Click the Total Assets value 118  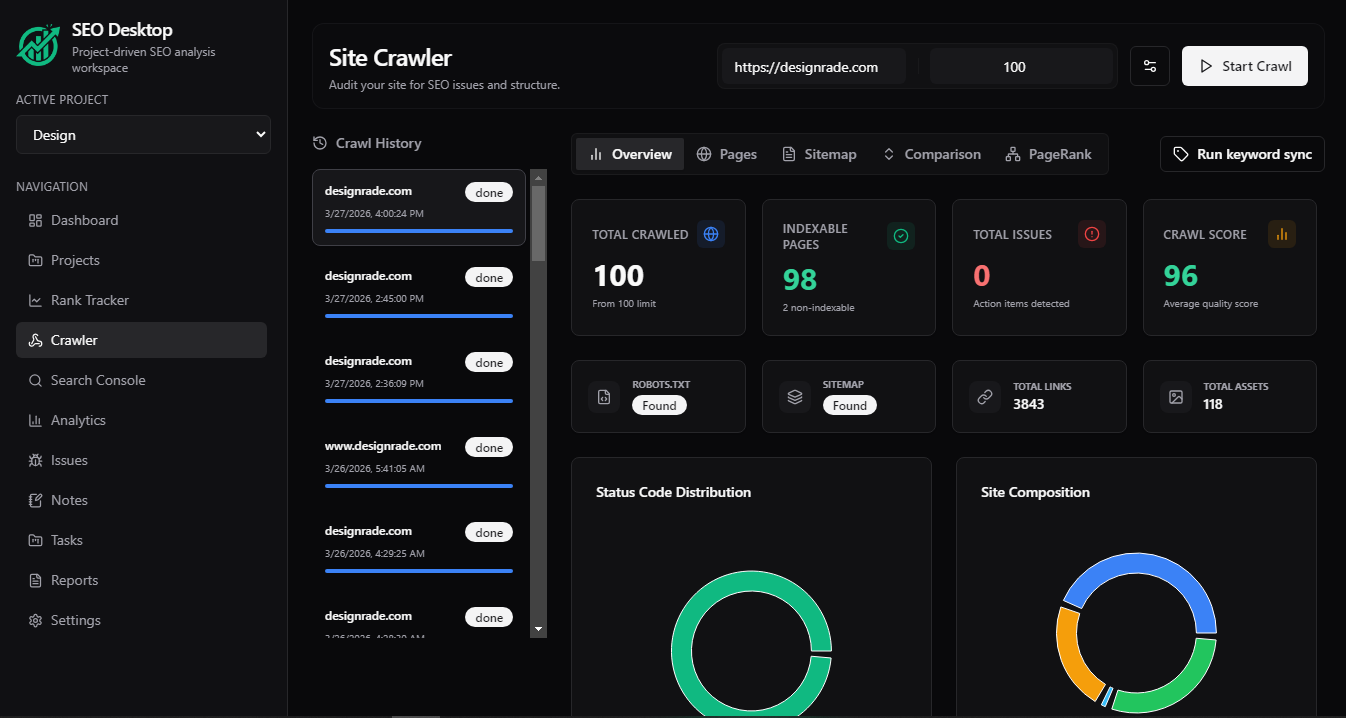[1213, 404]
